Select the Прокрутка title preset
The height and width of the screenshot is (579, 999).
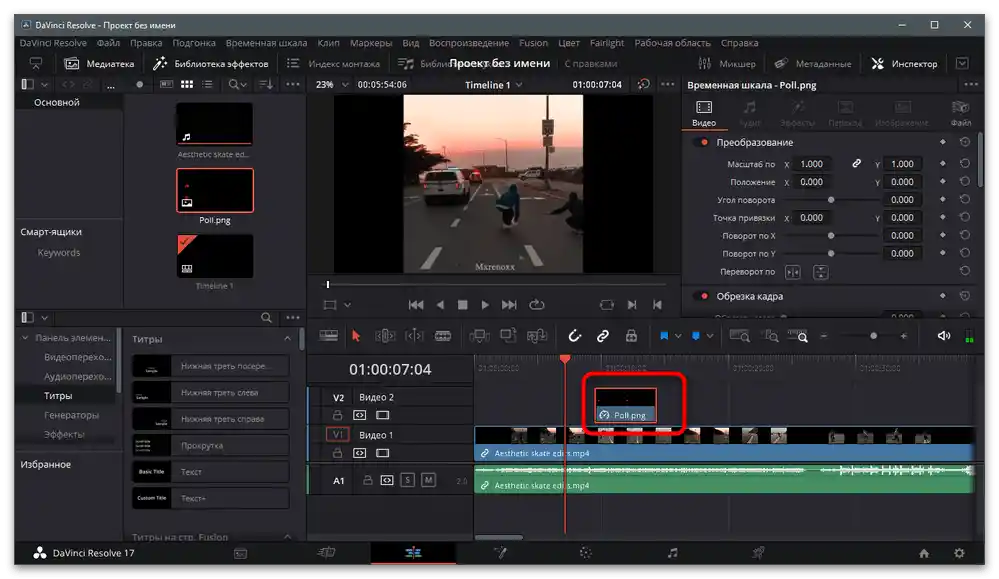211,445
